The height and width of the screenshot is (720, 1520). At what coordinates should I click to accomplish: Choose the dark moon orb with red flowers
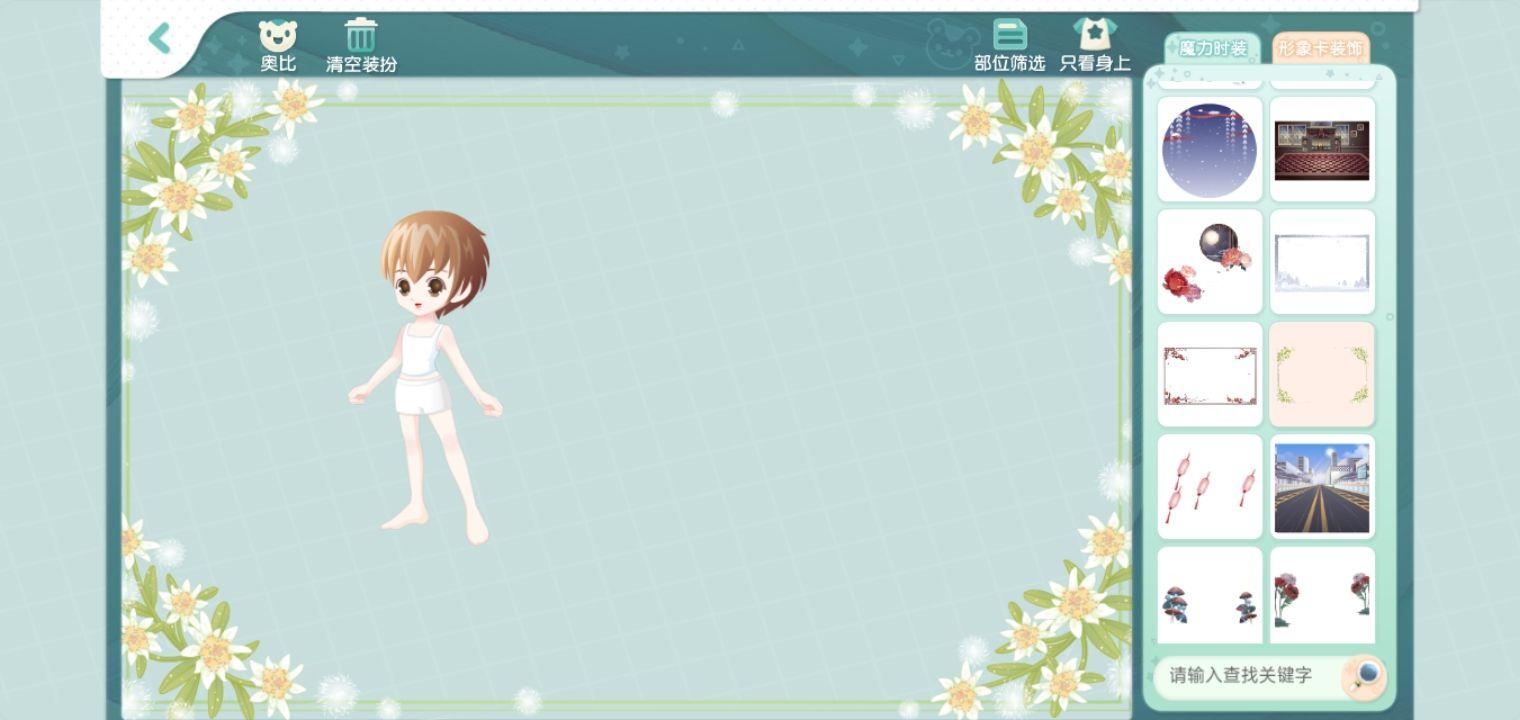point(1210,262)
